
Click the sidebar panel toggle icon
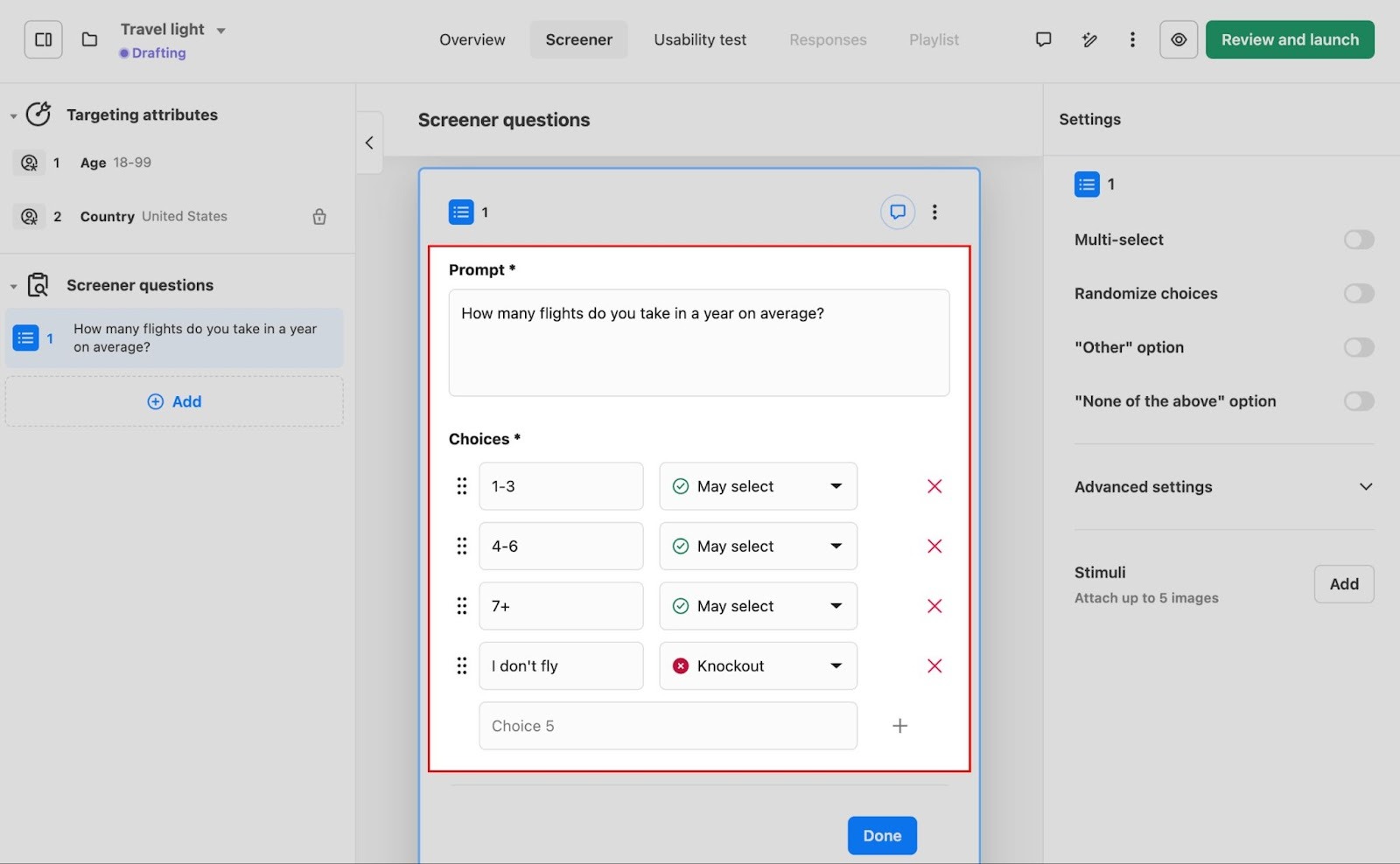(x=43, y=39)
